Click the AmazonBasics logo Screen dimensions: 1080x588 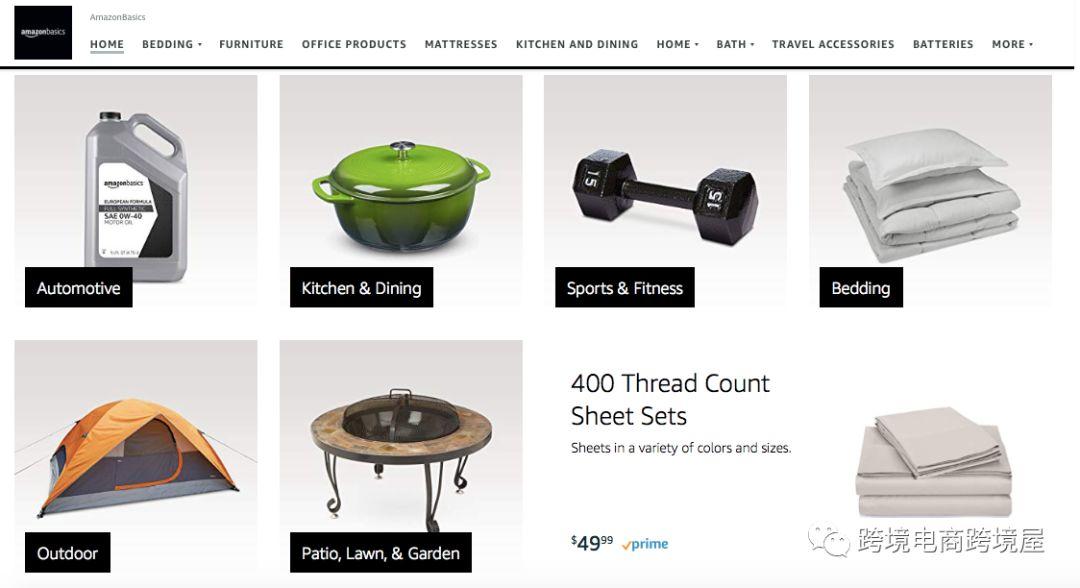tap(43, 32)
